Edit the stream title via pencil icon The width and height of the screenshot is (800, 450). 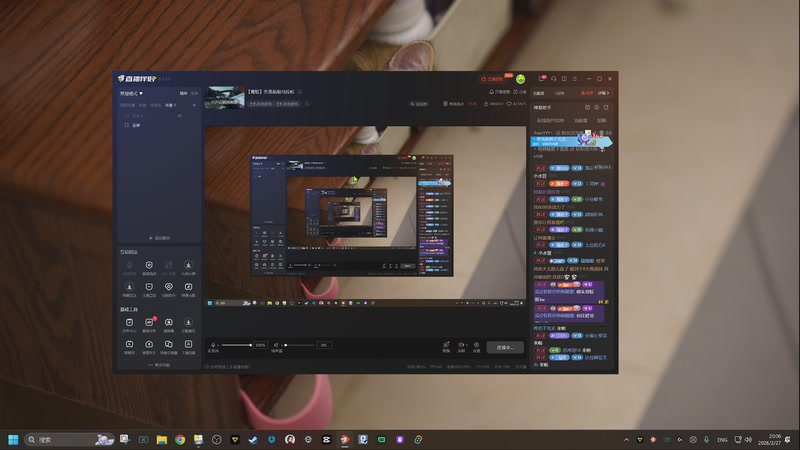pos(300,92)
